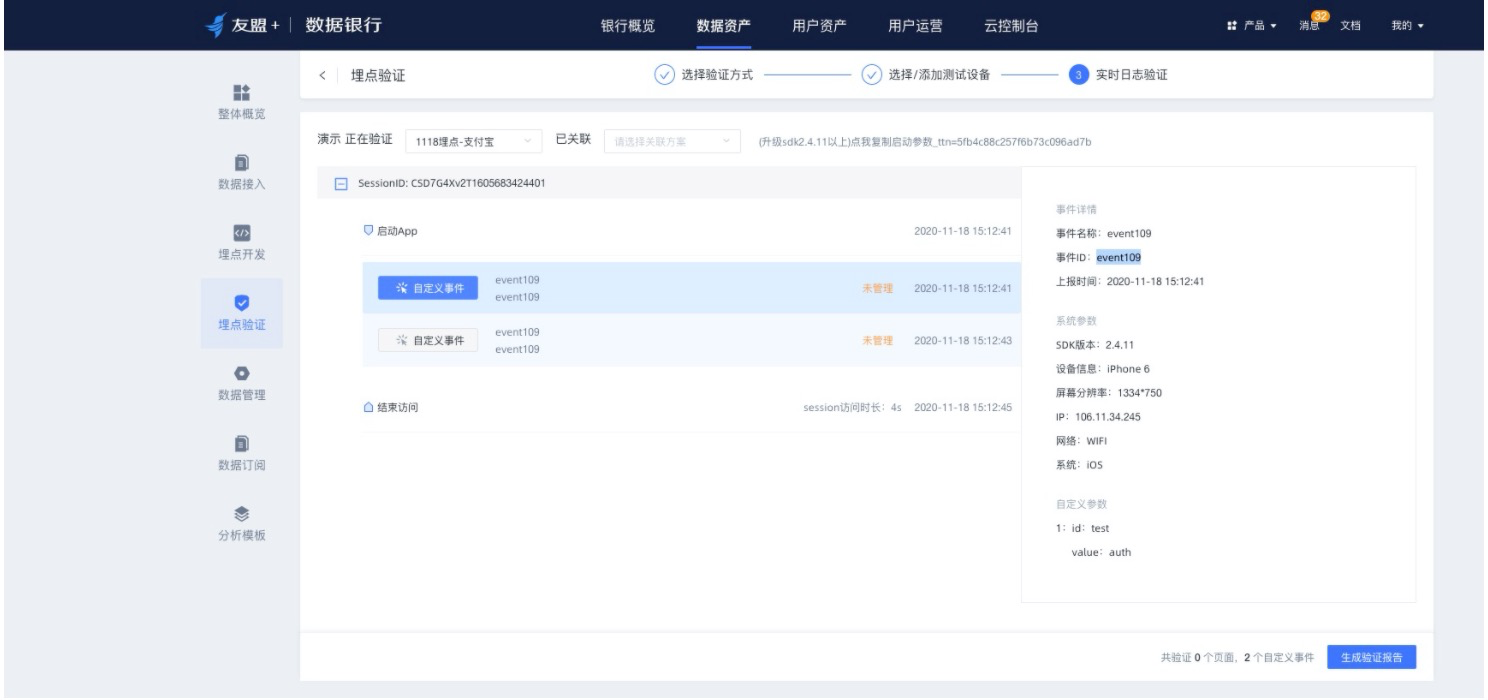Viewport: 1488px width, 700px height.
Task: Click the 友盟+ logo icon
Action: click(214, 25)
